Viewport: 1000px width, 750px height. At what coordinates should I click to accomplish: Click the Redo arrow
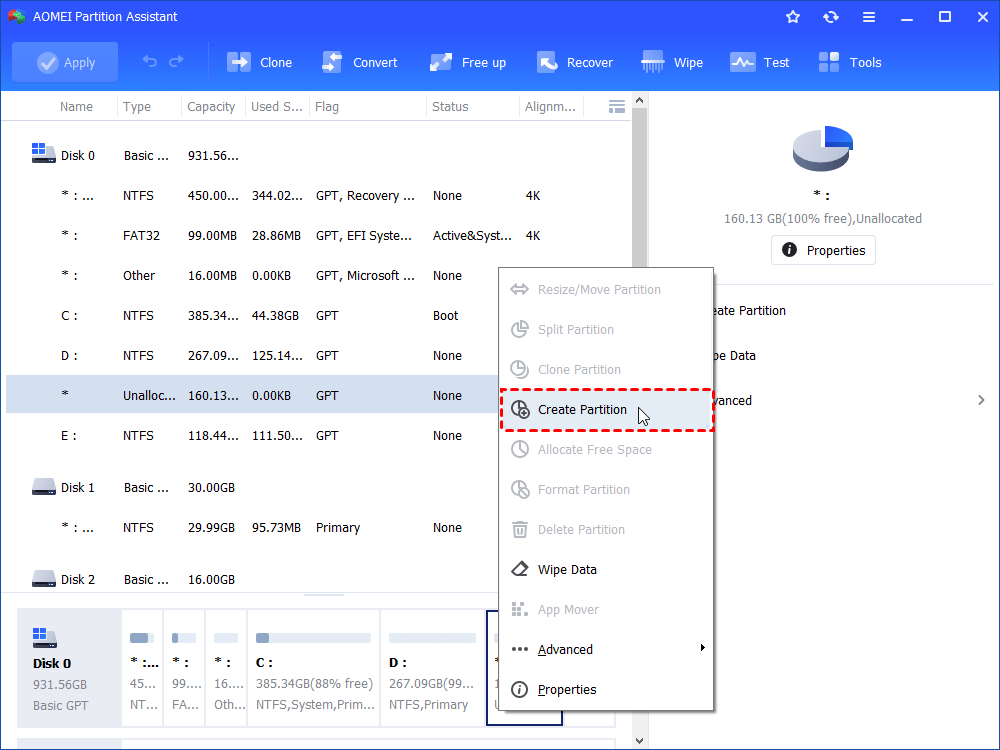coord(178,61)
